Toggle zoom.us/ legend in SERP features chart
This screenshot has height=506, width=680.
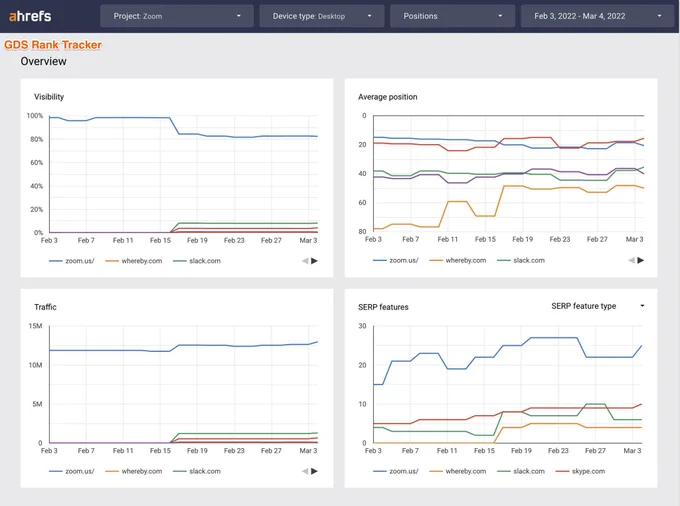396,471
